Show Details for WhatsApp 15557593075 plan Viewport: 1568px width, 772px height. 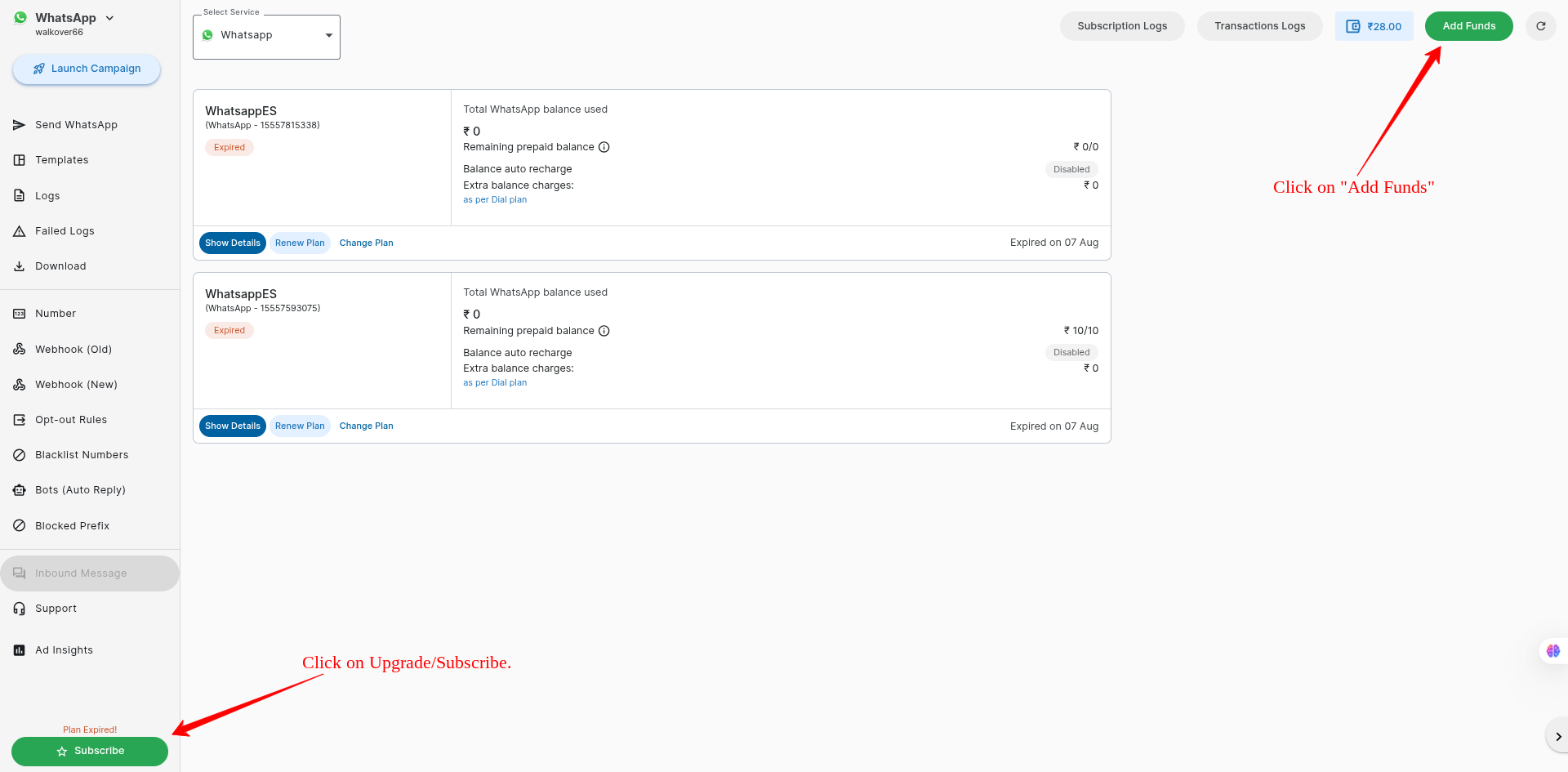(x=233, y=426)
